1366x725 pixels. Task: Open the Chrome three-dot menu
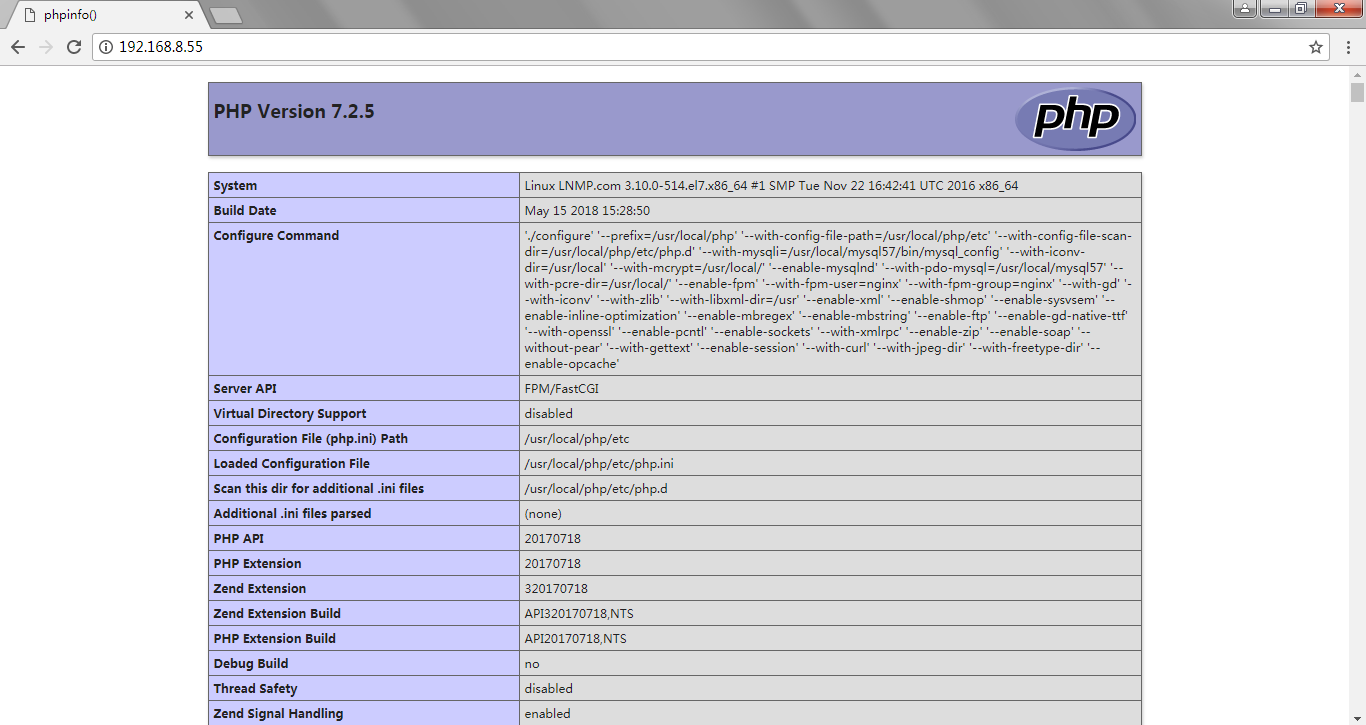pos(1347,47)
